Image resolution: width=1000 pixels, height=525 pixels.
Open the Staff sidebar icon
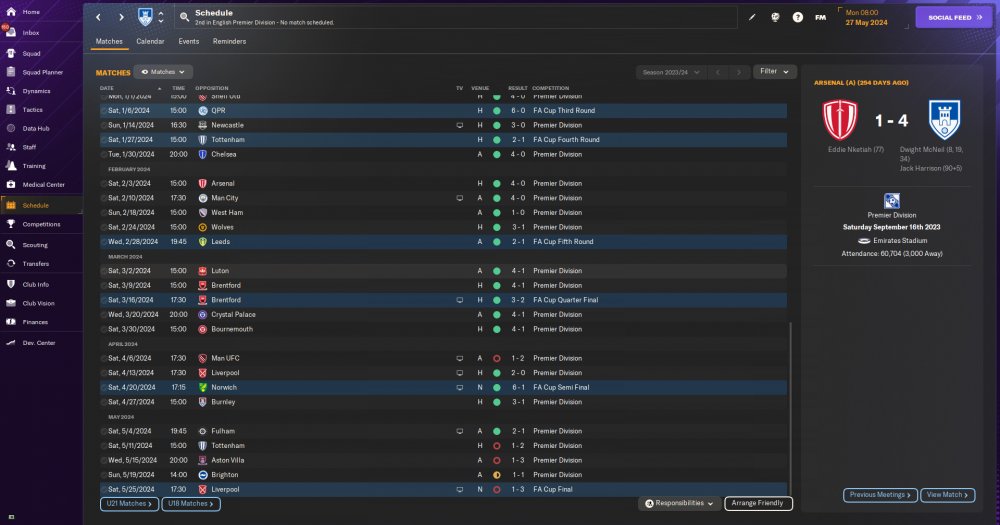(x=11, y=147)
